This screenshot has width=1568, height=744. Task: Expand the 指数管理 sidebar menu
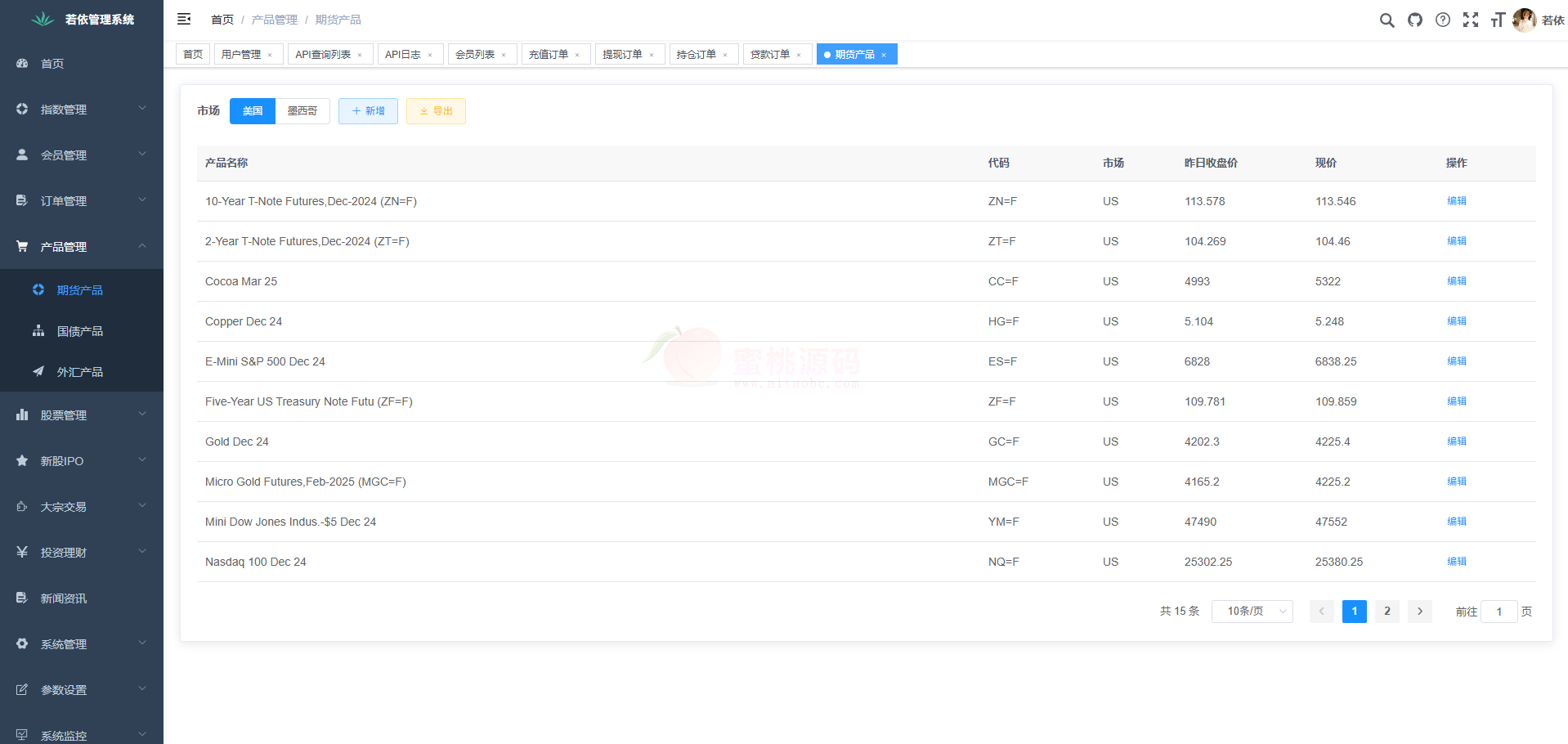(82, 109)
